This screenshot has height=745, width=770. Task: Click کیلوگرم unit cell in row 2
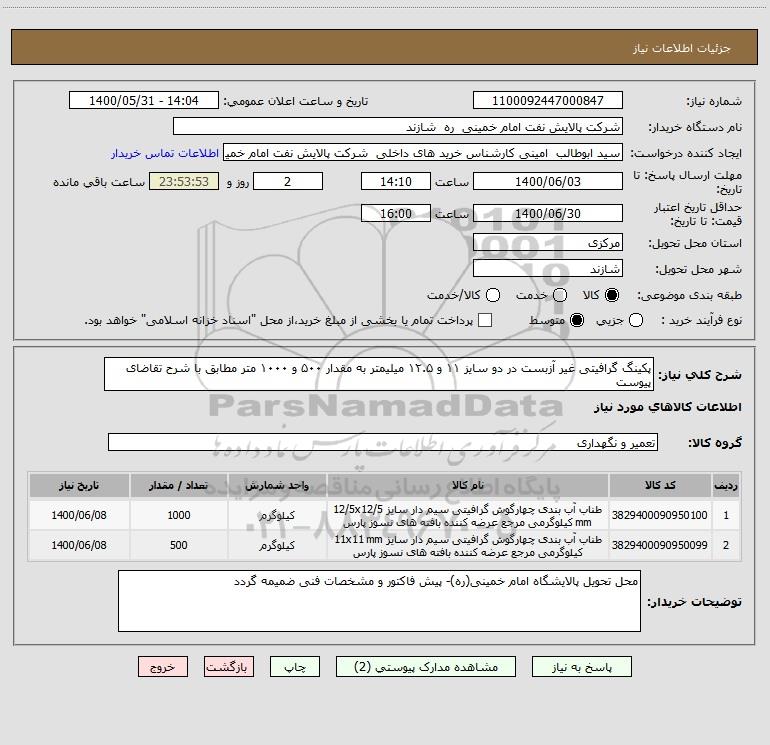tap(277, 546)
